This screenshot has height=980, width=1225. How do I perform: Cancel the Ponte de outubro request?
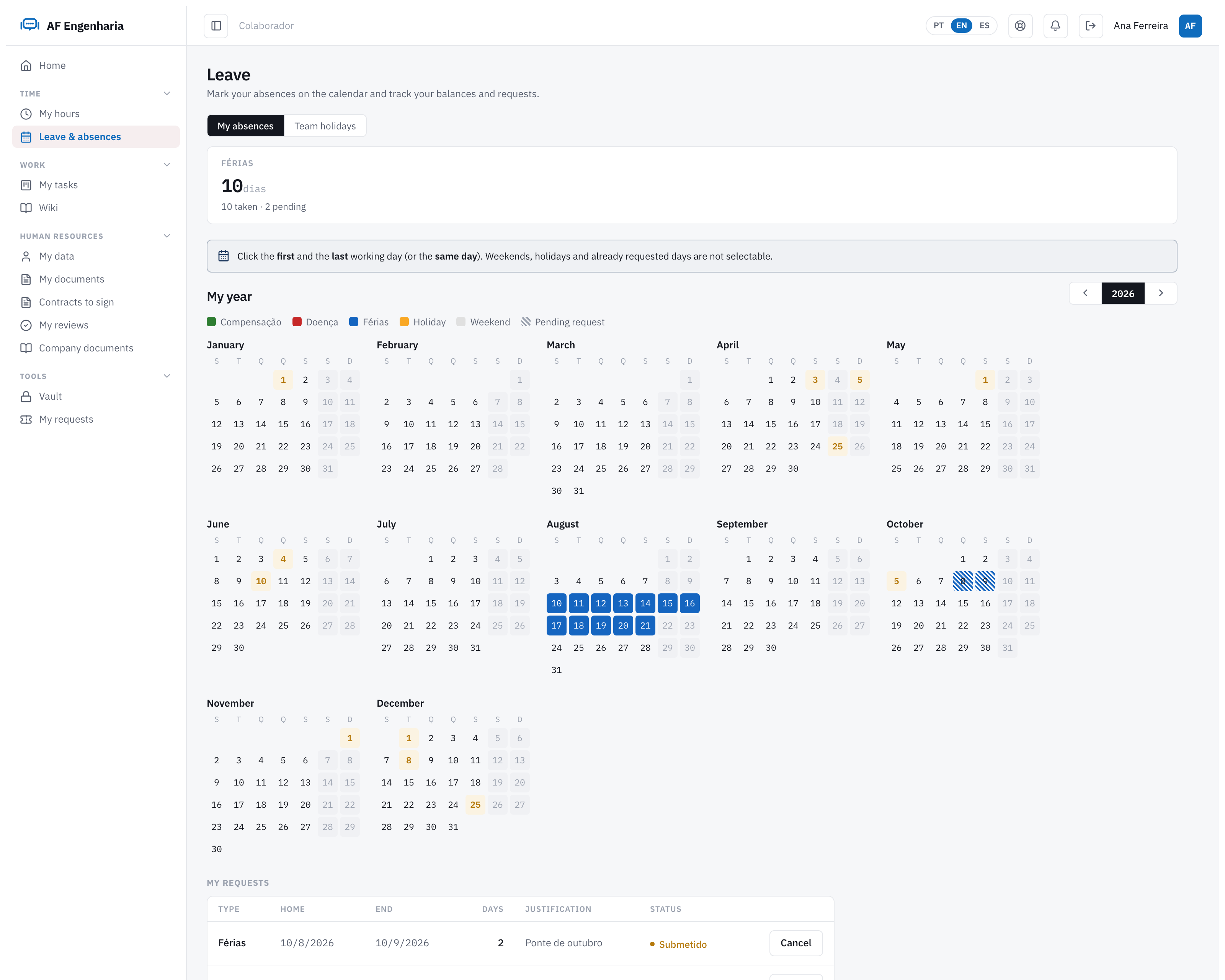(x=795, y=943)
